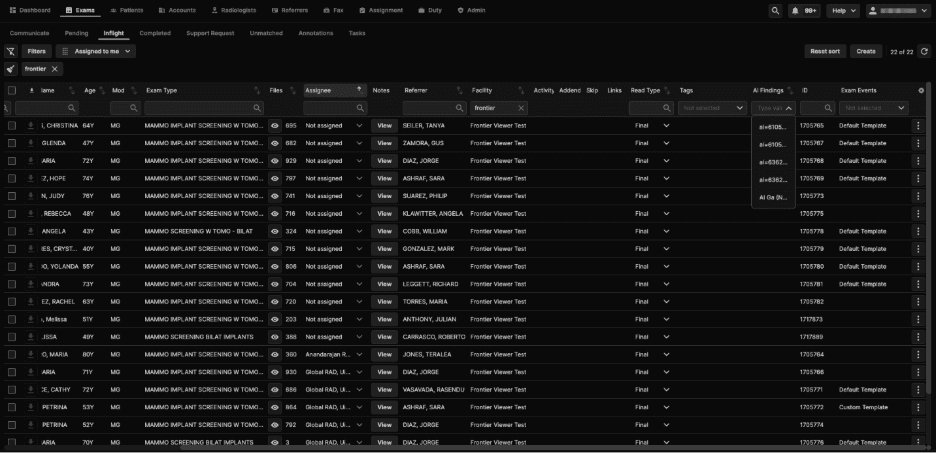Screen dimensions: 936x453
Task: Click the download icon for the SEILER, TANYA row
Action: coord(31,126)
